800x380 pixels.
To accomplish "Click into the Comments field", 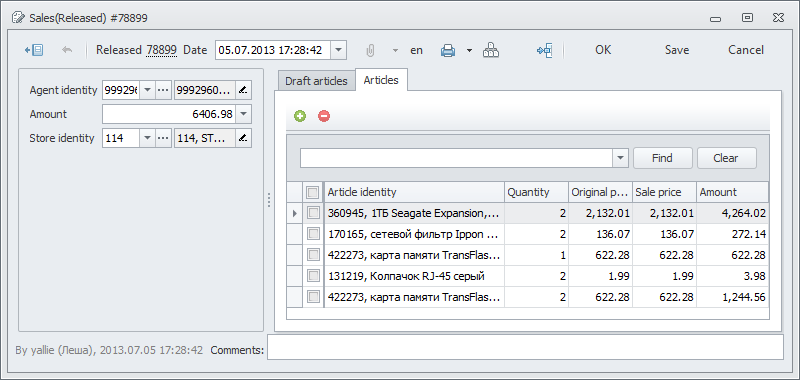I will pyautogui.click(x=526, y=347).
